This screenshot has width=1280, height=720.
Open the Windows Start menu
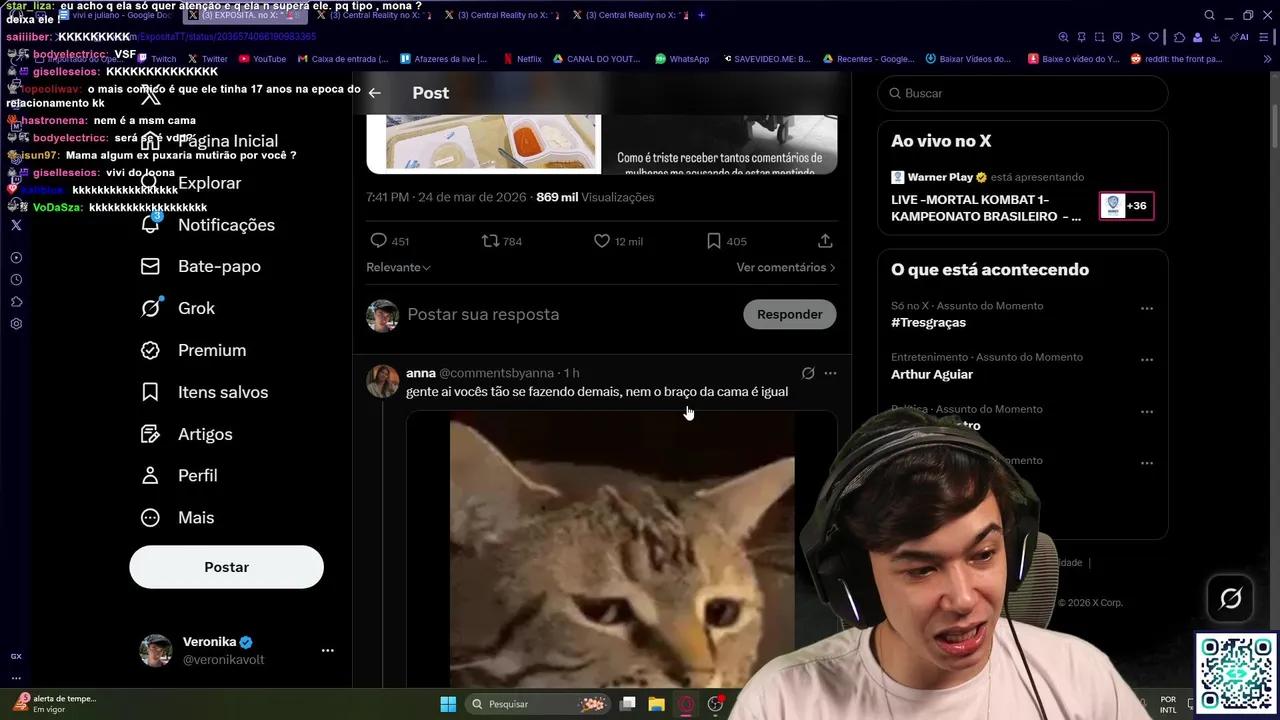click(x=448, y=704)
